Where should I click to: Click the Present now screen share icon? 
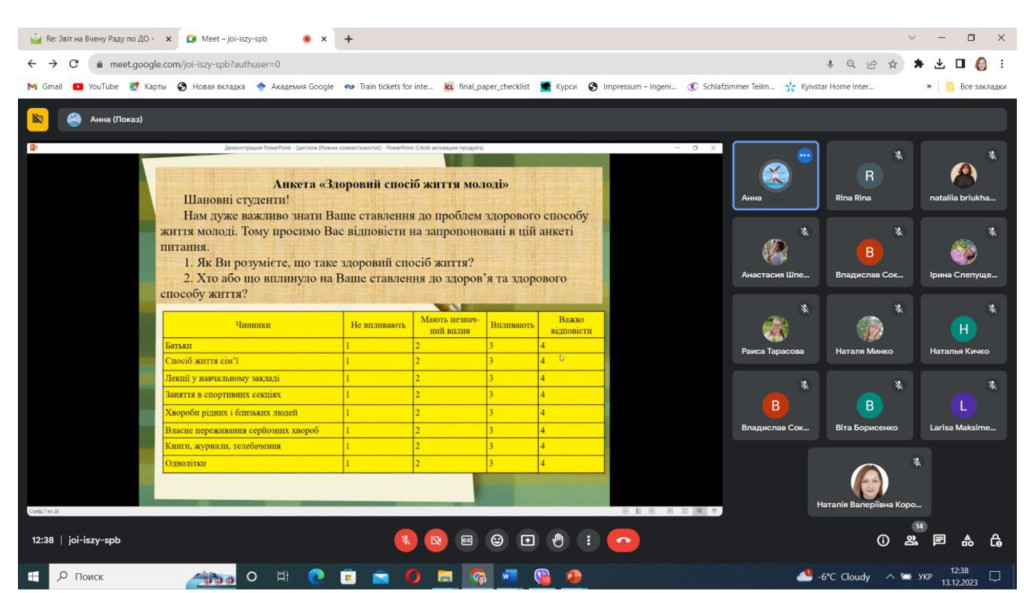[527, 540]
